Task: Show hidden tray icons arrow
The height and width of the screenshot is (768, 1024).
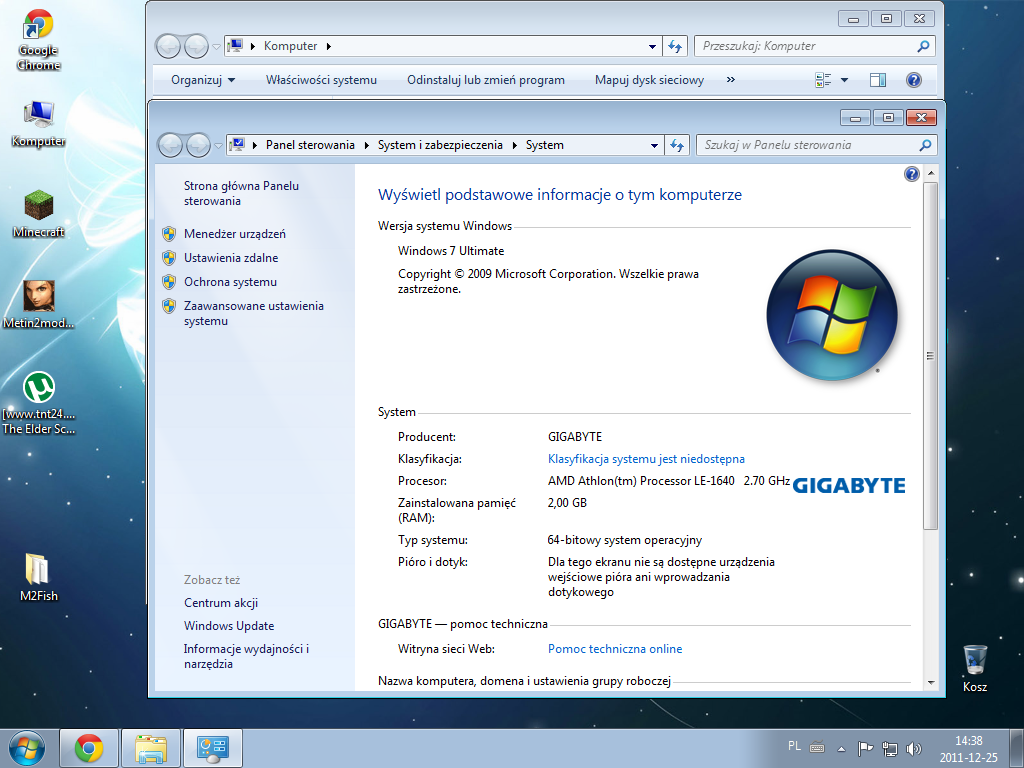Action: coord(842,748)
